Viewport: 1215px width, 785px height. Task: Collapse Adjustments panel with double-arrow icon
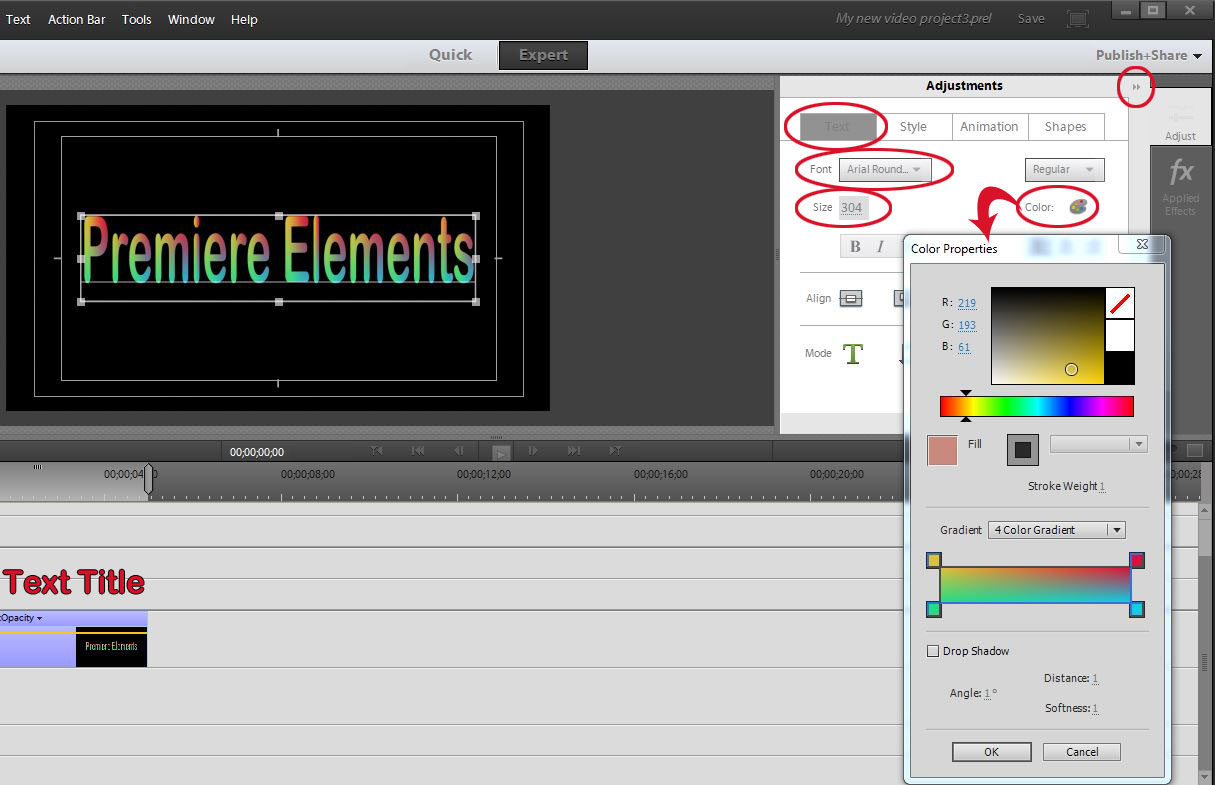coord(1136,87)
